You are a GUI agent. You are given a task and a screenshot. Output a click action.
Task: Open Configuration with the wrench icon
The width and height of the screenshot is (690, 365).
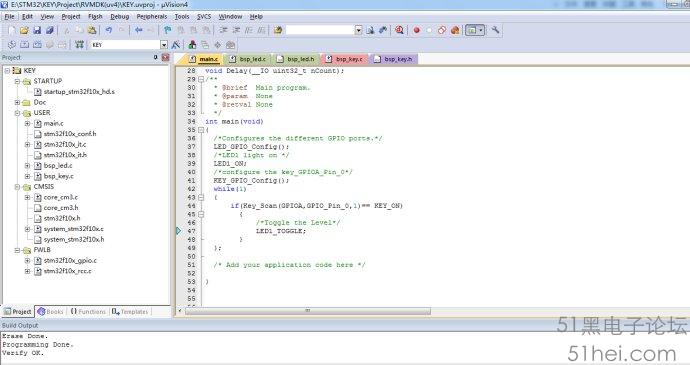495,30
